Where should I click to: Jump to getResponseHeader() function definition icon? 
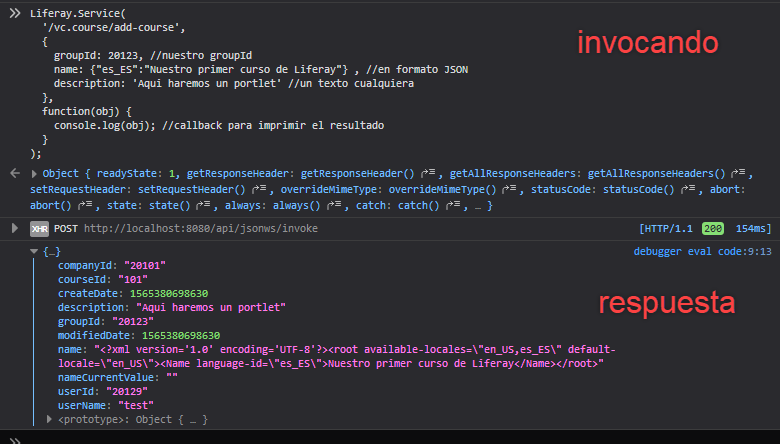(x=428, y=173)
